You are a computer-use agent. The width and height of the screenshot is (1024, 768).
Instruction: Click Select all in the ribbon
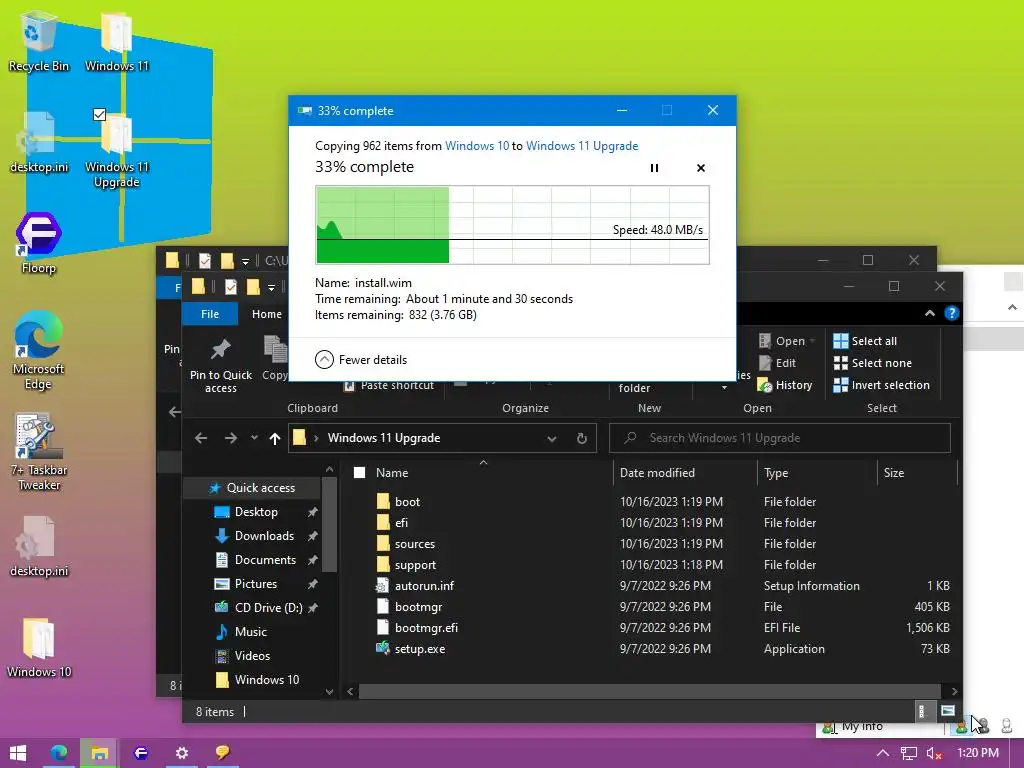[x=865, y=341]
